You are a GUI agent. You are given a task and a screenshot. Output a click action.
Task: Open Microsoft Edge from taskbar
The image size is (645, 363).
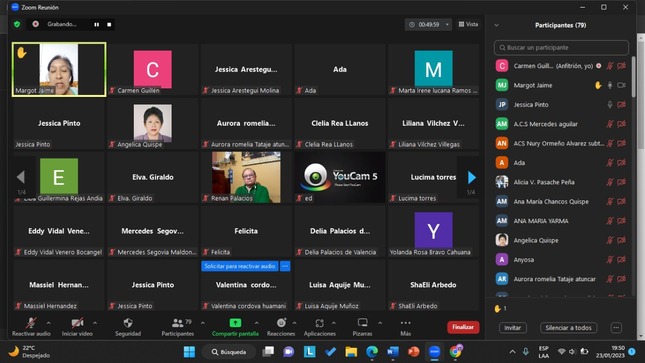(x=372, y=352)
